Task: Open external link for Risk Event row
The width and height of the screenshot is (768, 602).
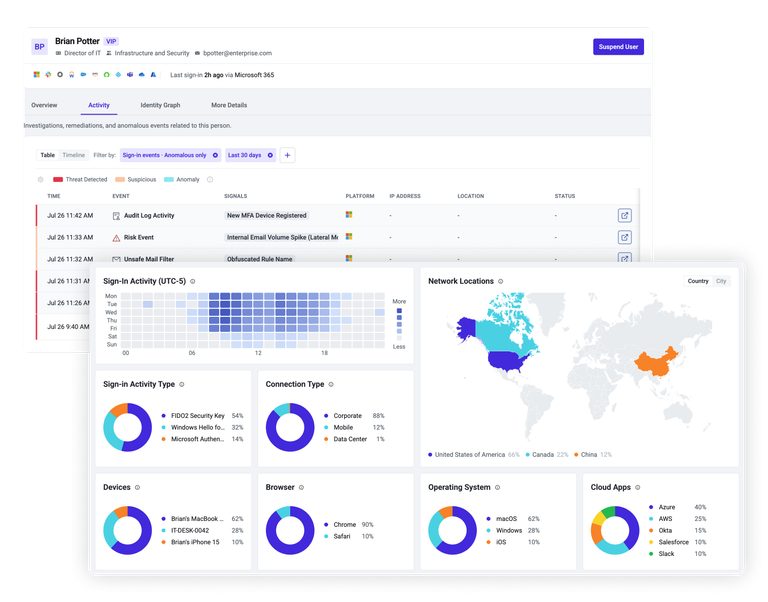Action: 624,238
